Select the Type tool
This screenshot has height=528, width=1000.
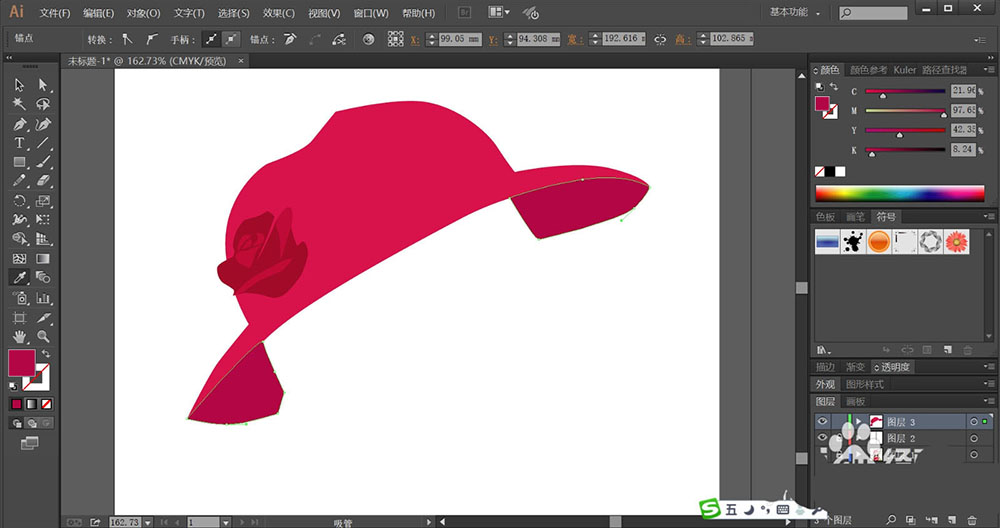tap(19, 143)
